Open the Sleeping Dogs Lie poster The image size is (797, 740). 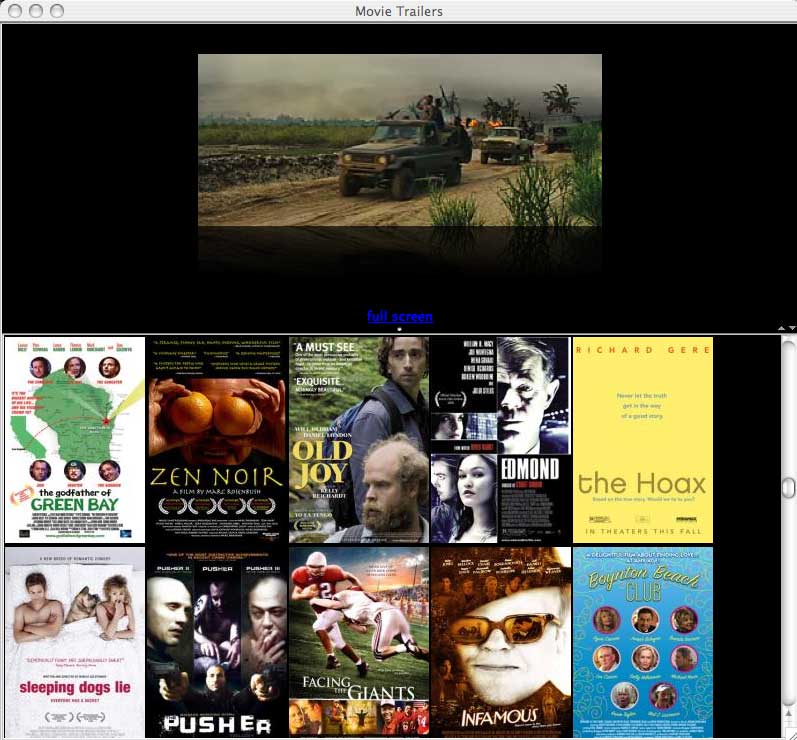(75, 642)
